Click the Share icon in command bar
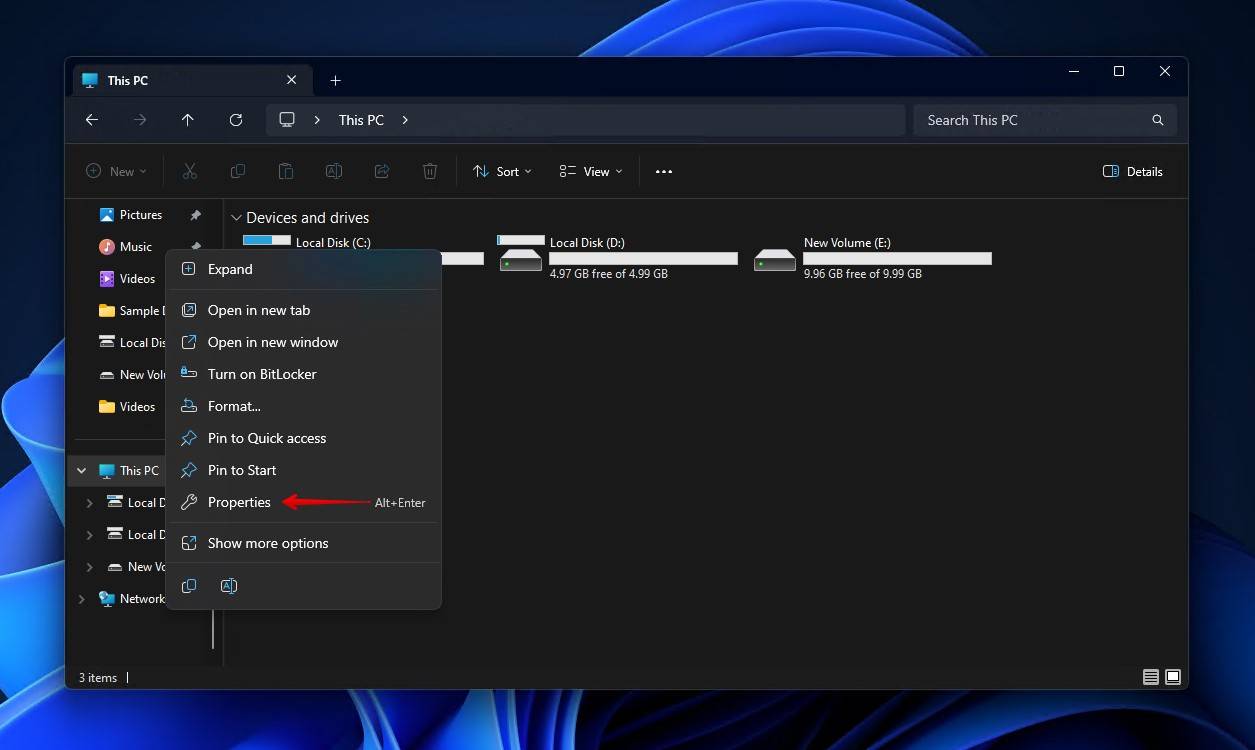 [x=382, y=171]
